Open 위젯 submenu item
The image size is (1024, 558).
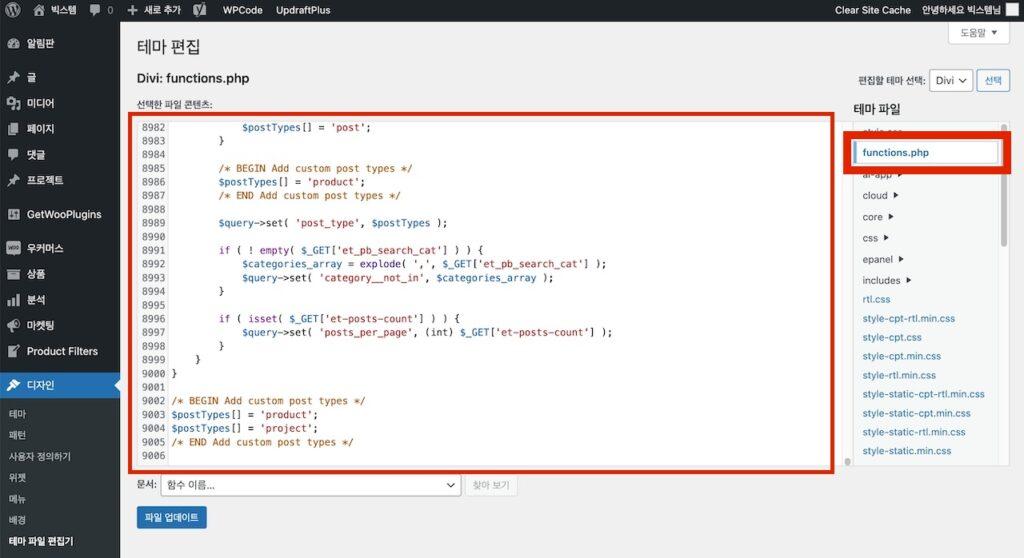[17, 478]
